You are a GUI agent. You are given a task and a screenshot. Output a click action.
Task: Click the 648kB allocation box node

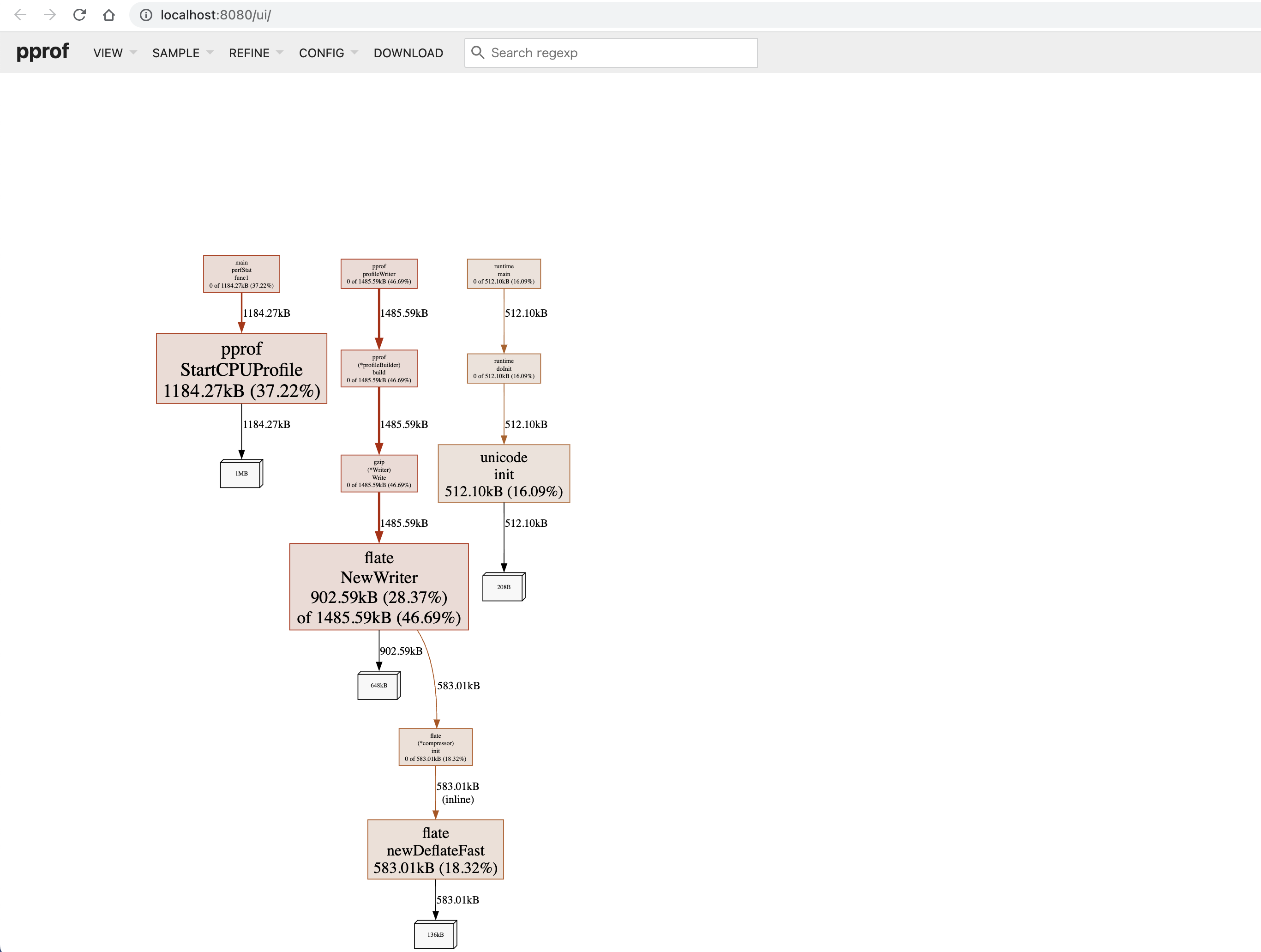click(379, 685)
